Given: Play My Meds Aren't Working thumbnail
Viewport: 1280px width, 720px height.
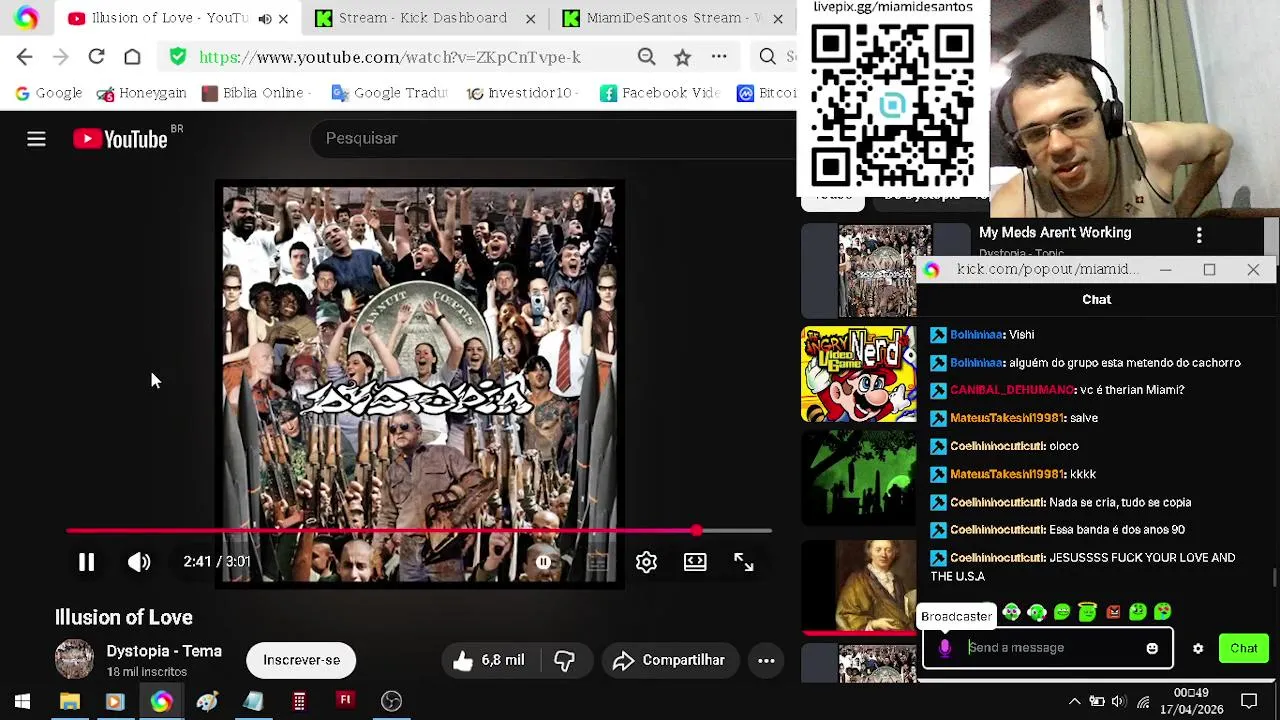Looking at the screenshot, I should (885, 272).
